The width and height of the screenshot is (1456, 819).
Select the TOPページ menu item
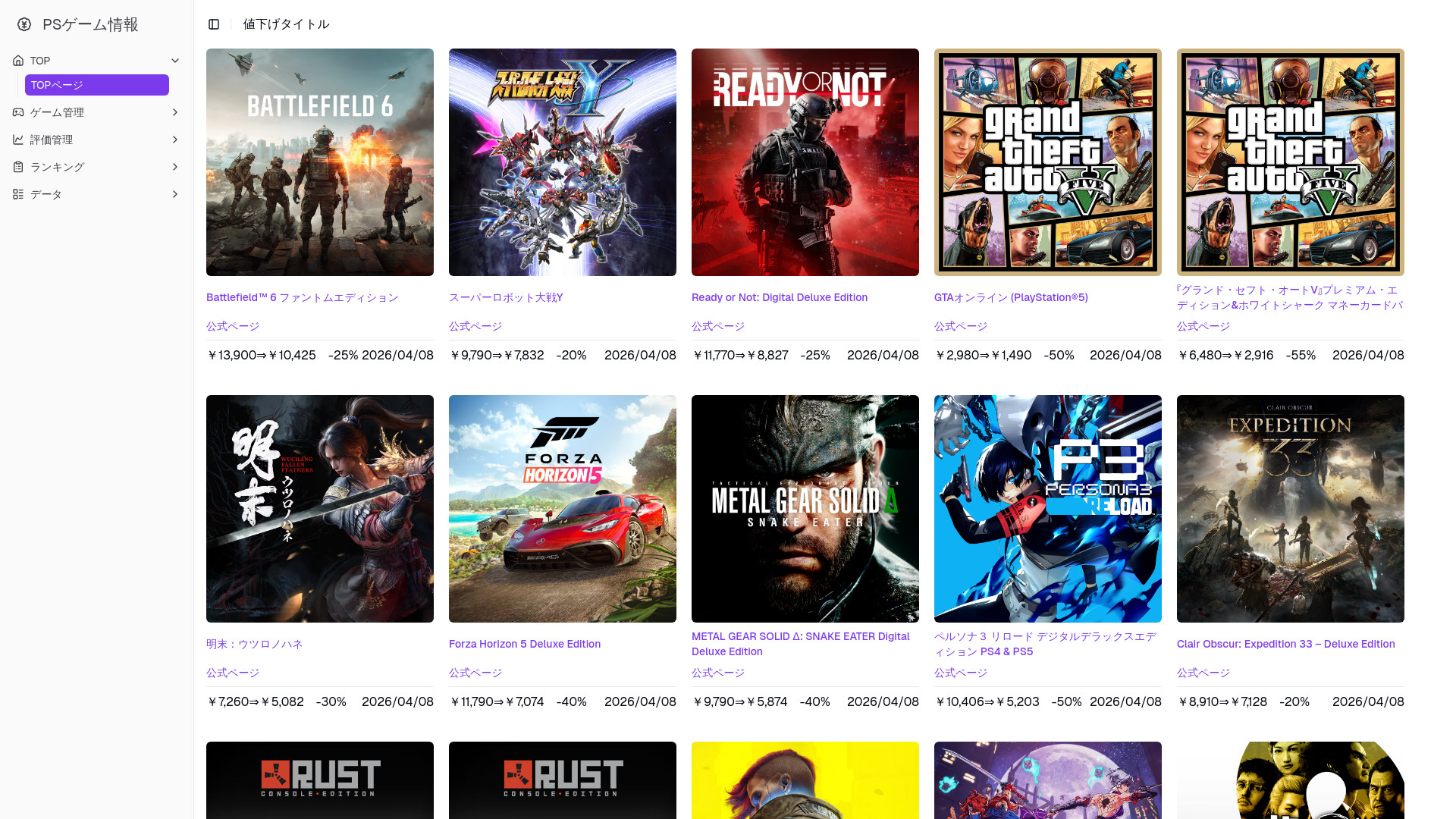(x=96, y=85)
